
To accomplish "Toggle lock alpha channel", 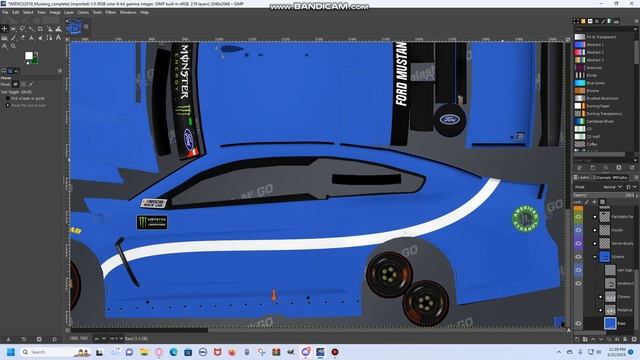I will click(602, 202).
